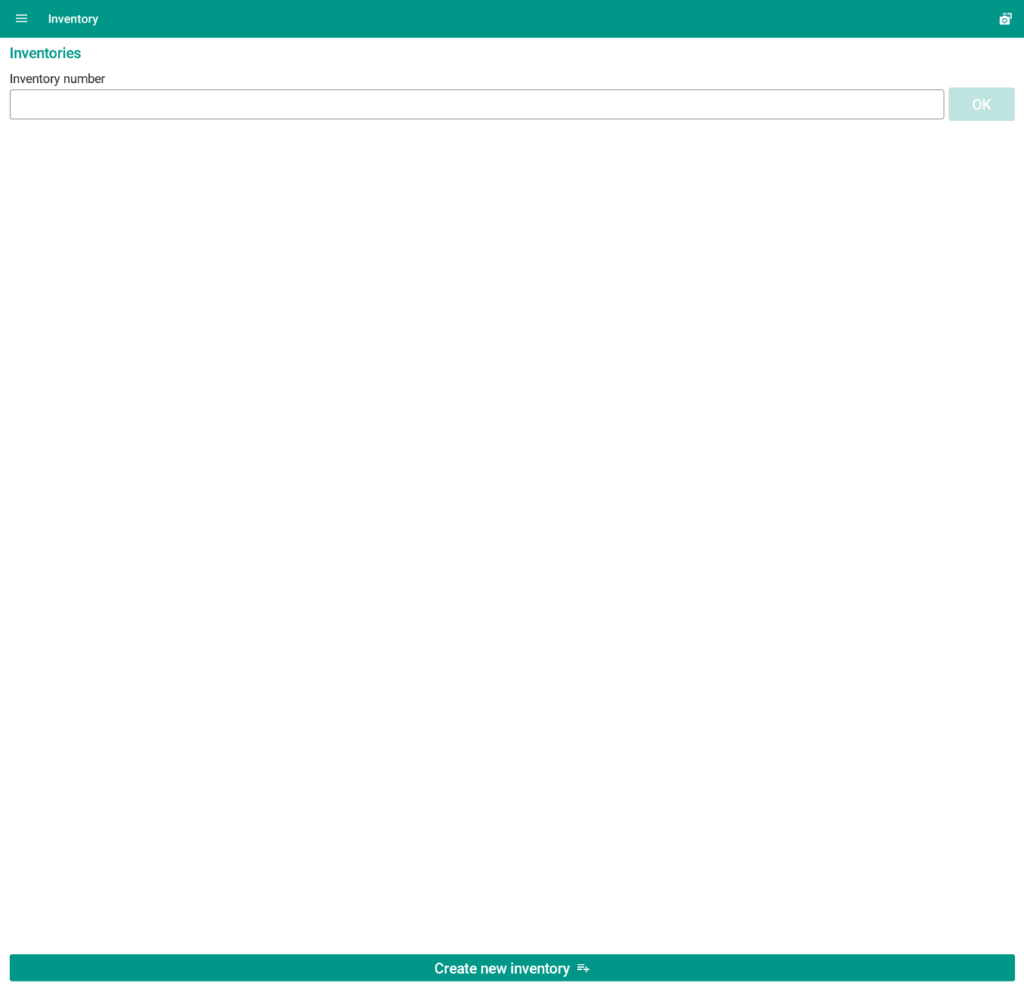Image resolution: width=1024 pixels, height=986 pixels.
Task: Select the text field under Inventory number
Action: coord(476,104)
